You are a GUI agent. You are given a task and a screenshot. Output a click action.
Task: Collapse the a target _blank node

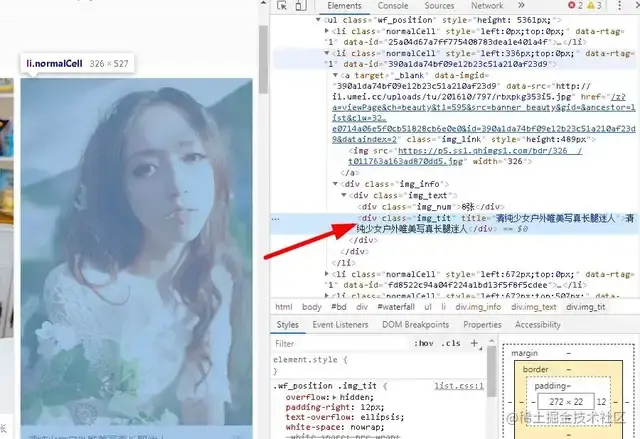335,75
